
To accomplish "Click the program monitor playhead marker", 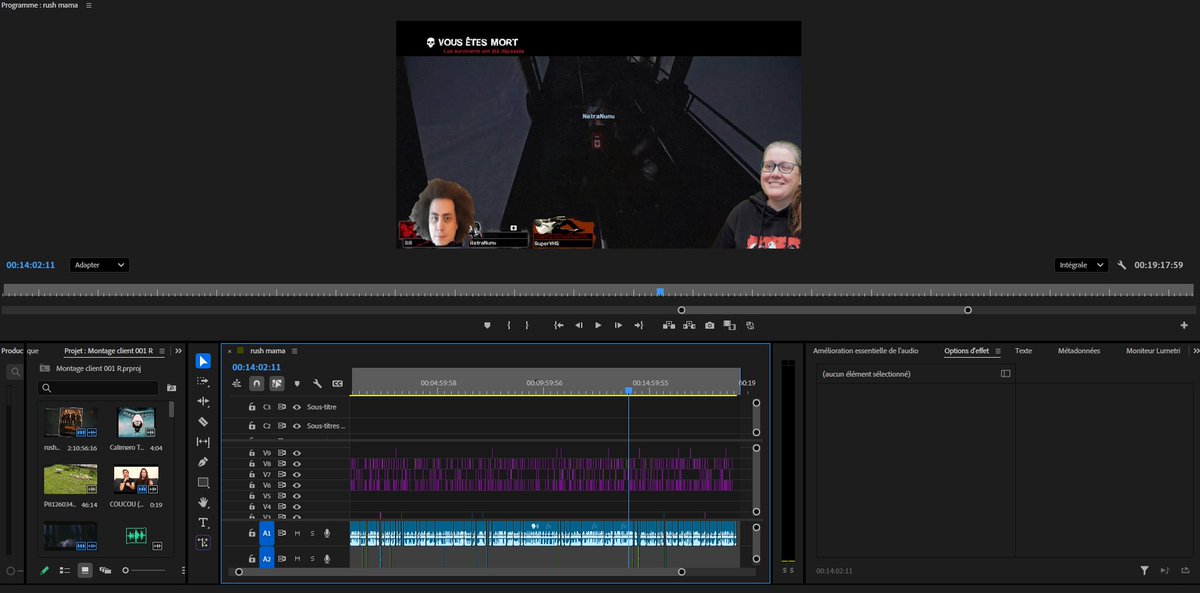I will [660, 291].
